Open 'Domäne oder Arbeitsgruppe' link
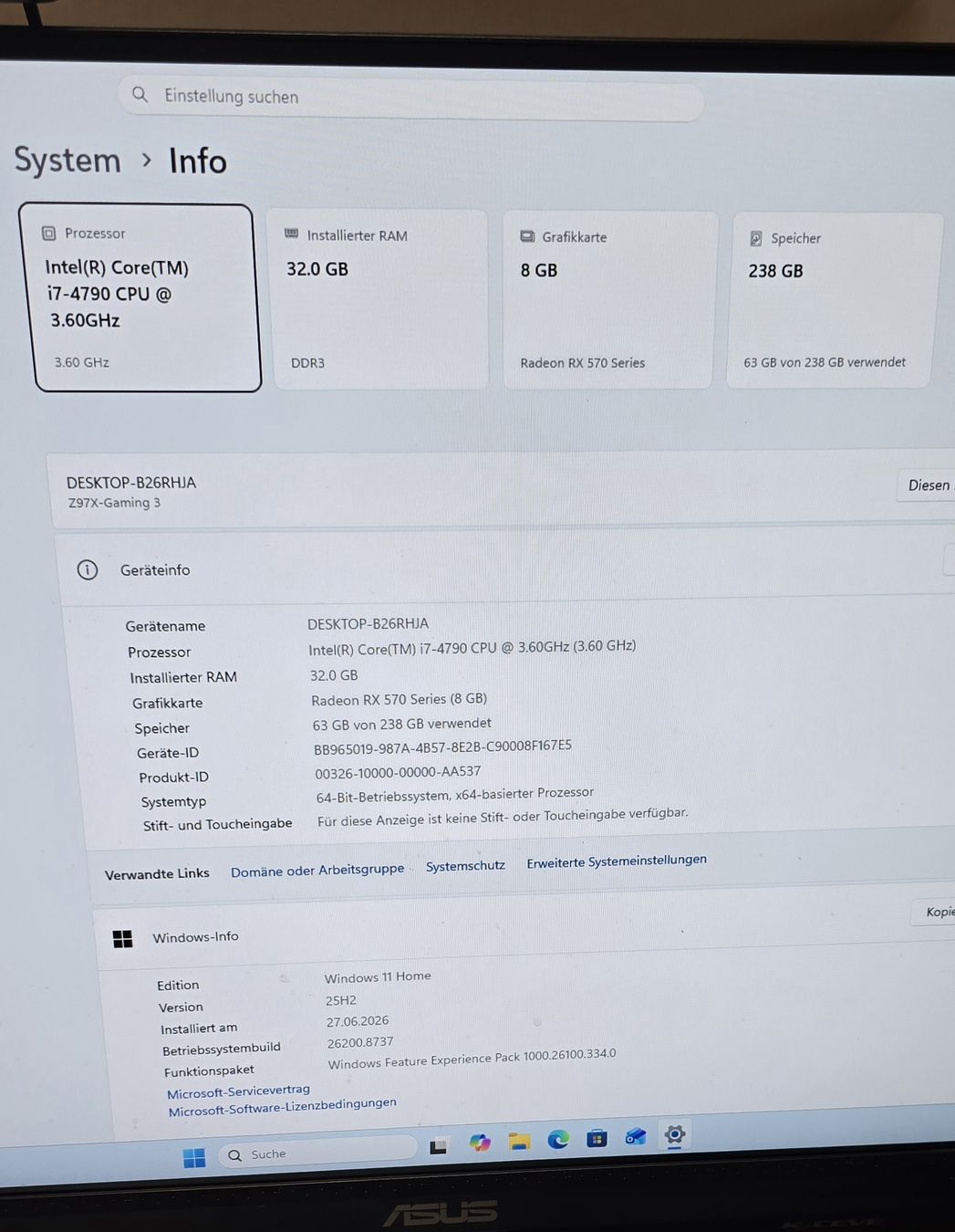Image resolution: width=955 pixels, height=1232 pixels. [x=317, y=870]
